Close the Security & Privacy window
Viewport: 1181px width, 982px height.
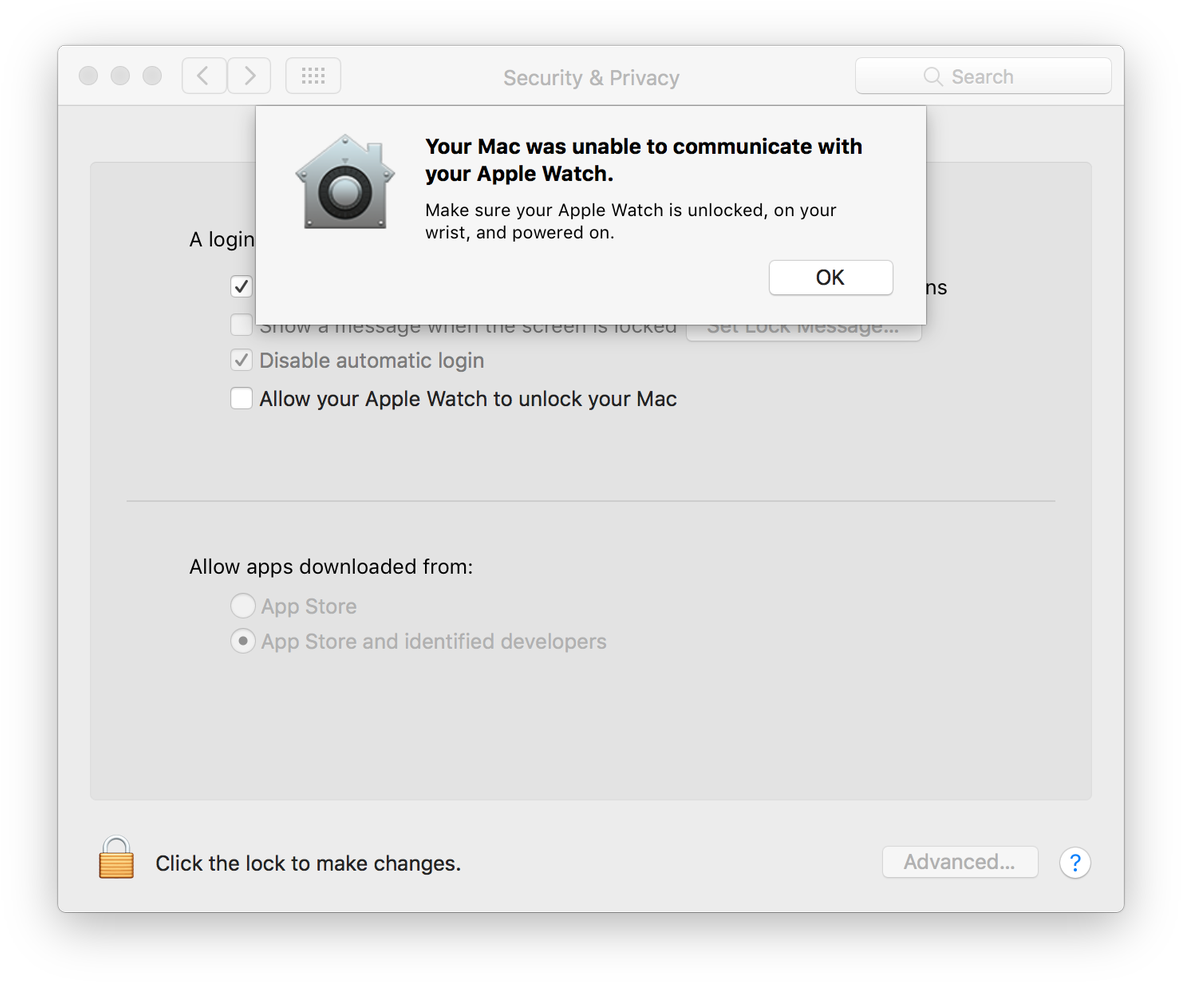tap(88, 75)
